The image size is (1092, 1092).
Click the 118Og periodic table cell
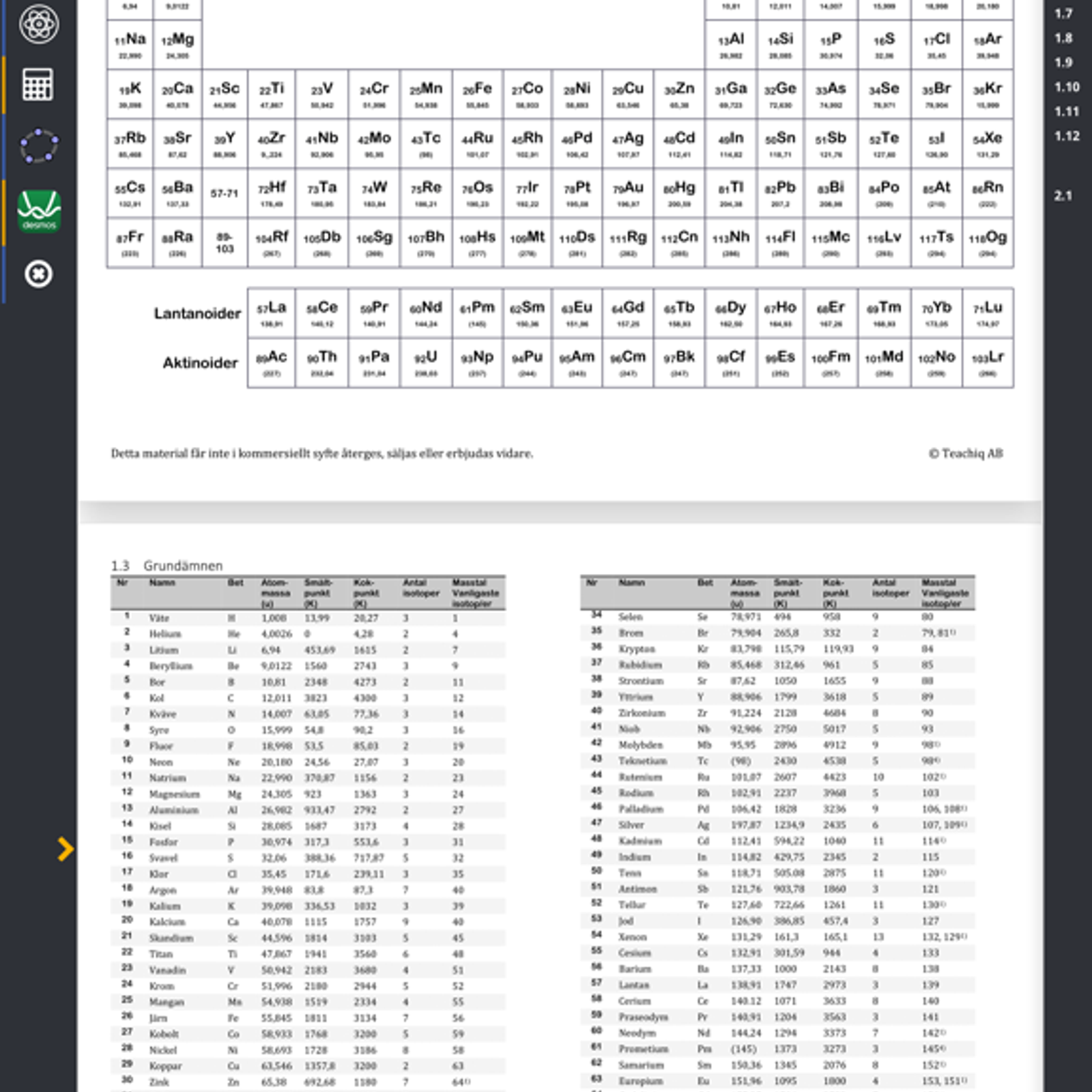tap(988, 243)
